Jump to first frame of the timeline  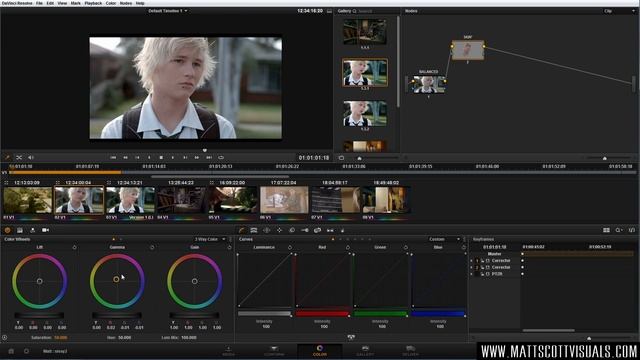coord(113,157)
